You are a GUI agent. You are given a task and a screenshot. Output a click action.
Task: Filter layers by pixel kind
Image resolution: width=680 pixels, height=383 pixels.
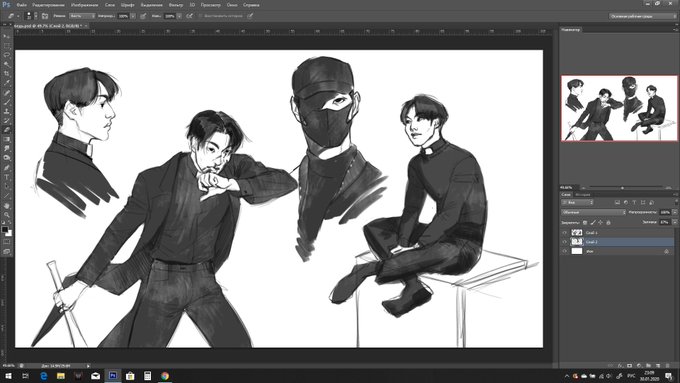pyautogui.click(x=617, y=203)
